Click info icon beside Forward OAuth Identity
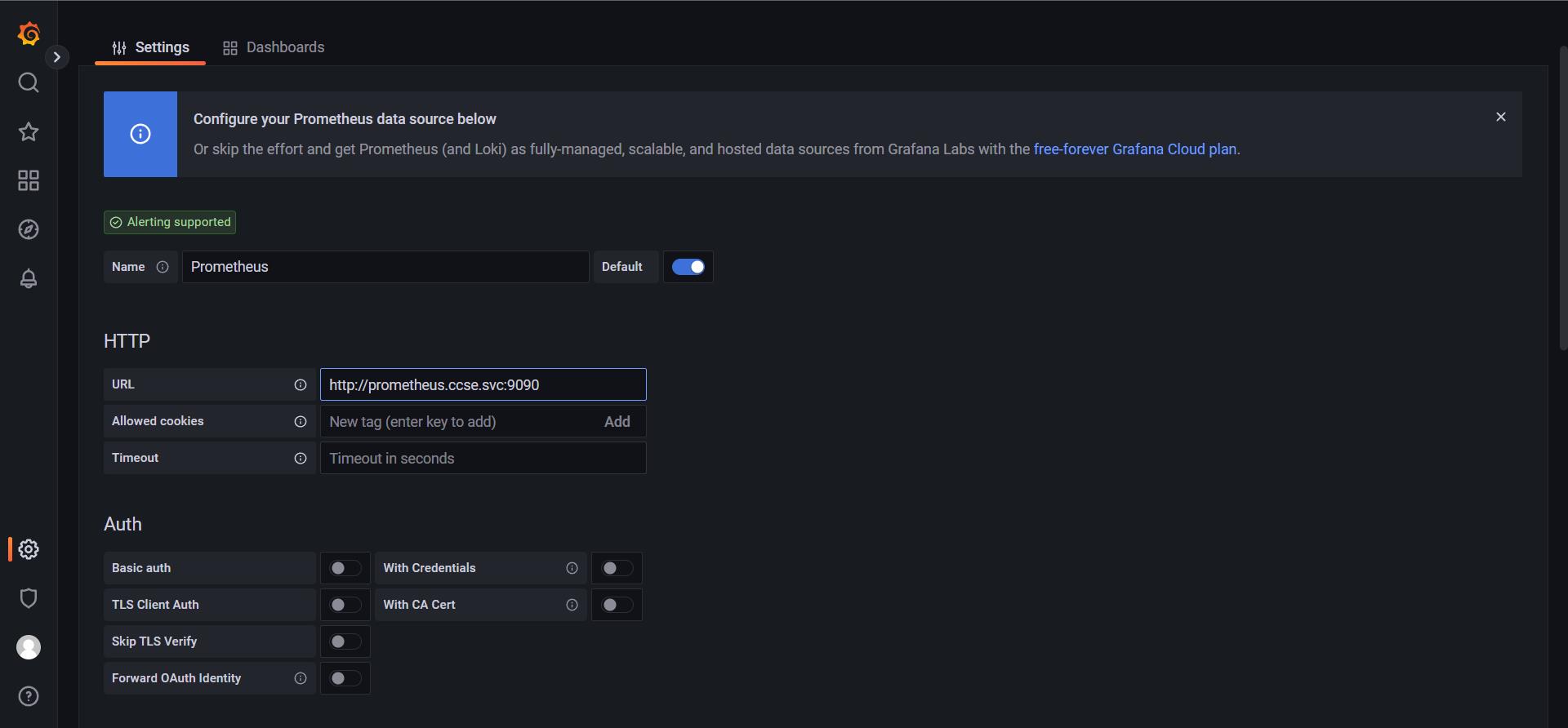This screenshot has height=728, width=1568. pyautogui.click(x=301, y=678)
